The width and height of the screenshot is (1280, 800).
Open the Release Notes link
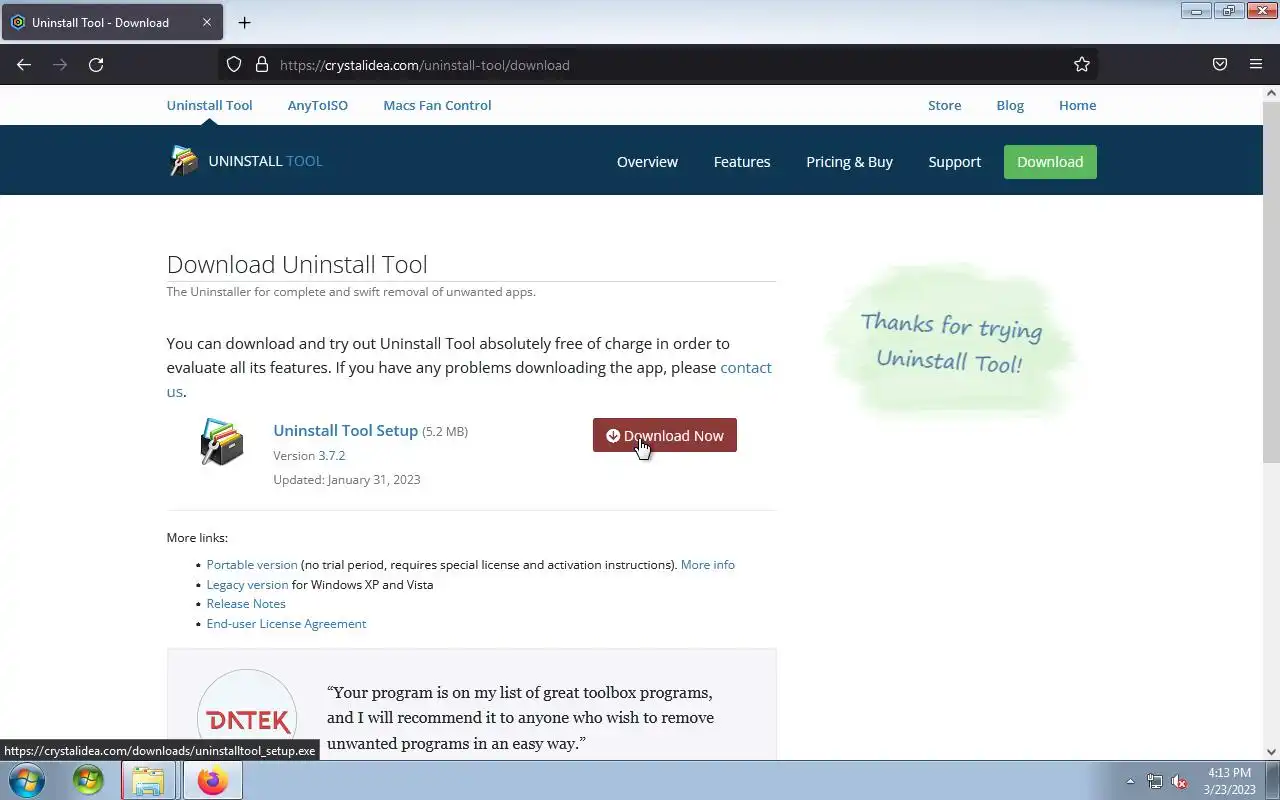[x=246, y=603]
